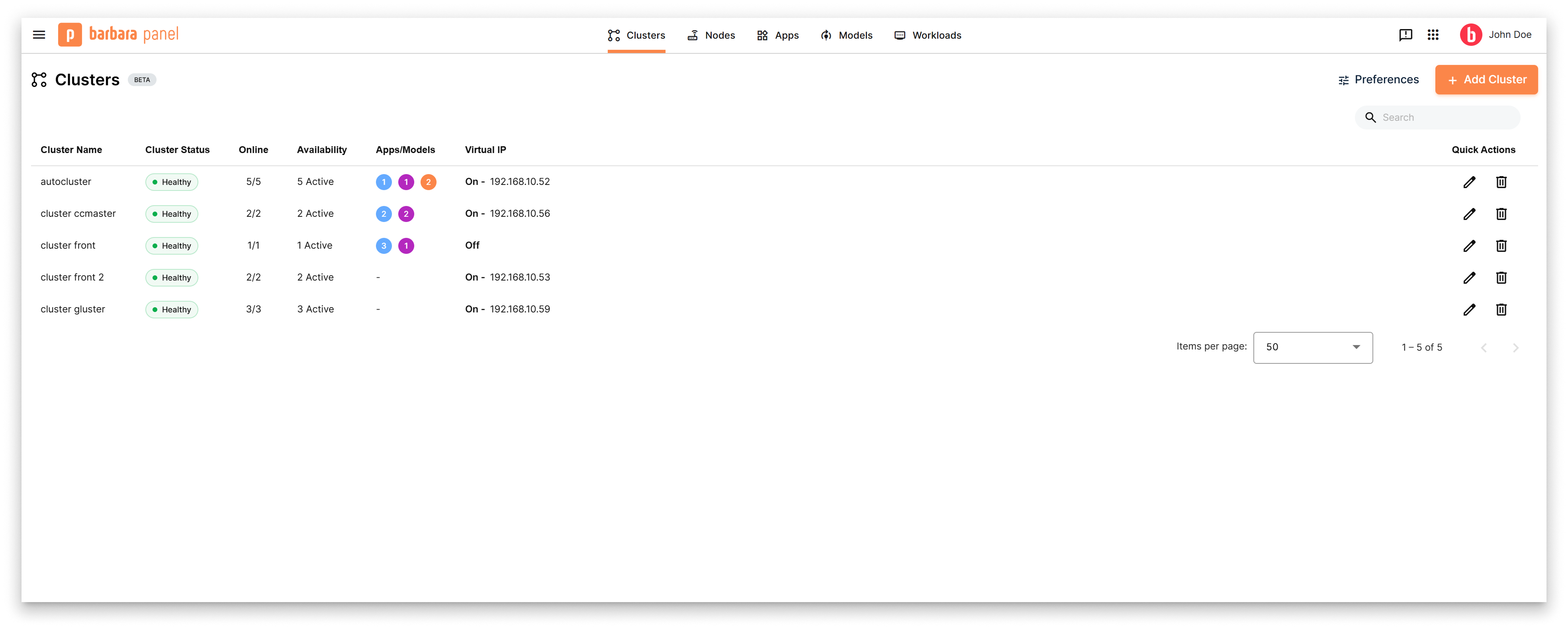
Task: Click the trash icon for cluster ccmaster
Action: [1501, 214]
